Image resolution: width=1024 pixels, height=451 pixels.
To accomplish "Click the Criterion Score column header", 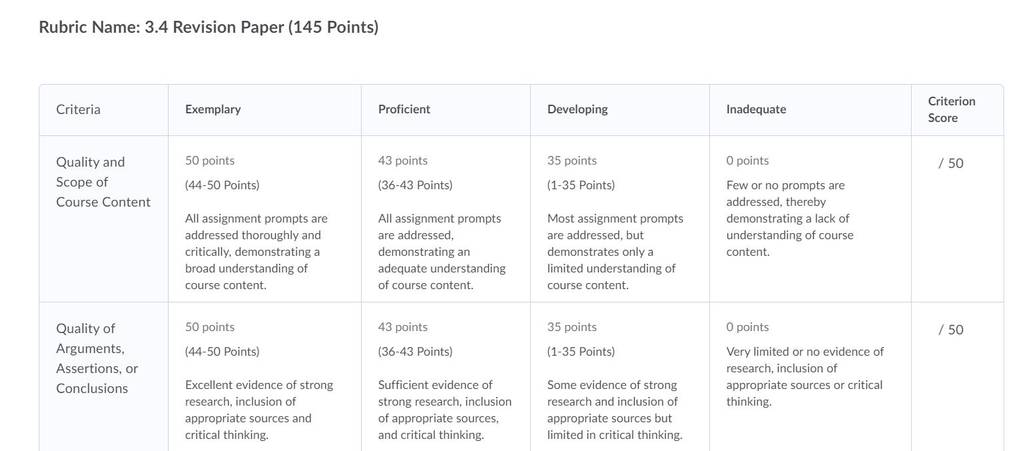I will tap(952, 110).
